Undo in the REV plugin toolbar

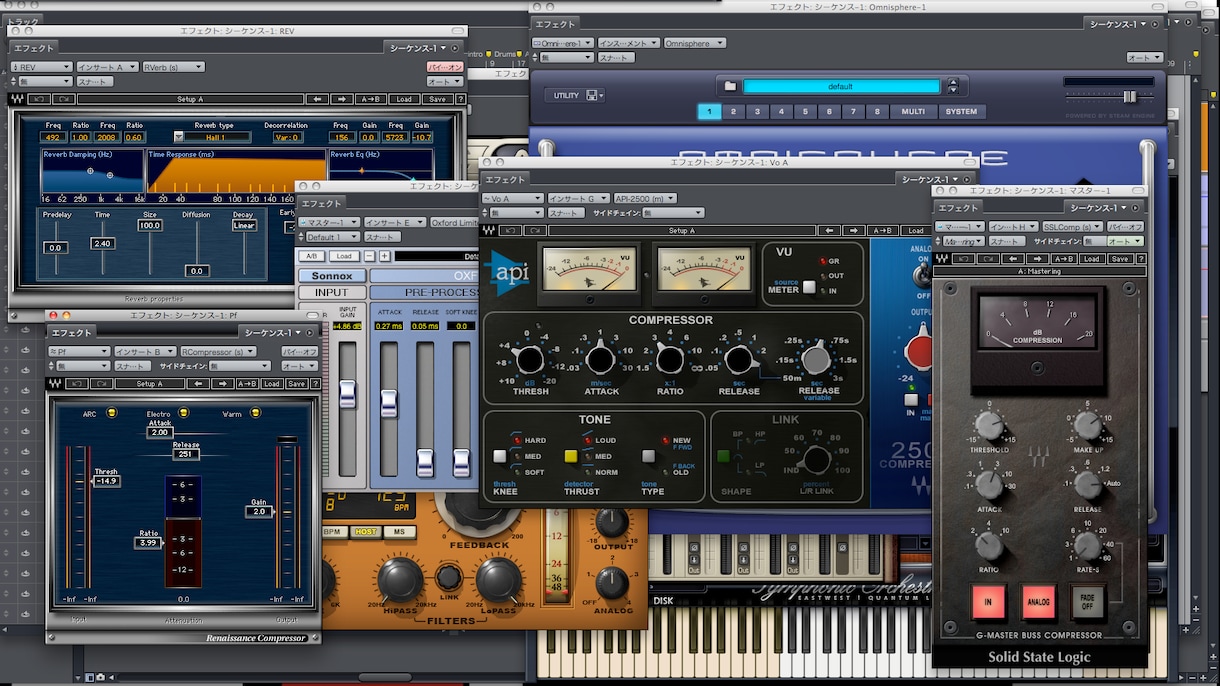(x=39, y=99)
